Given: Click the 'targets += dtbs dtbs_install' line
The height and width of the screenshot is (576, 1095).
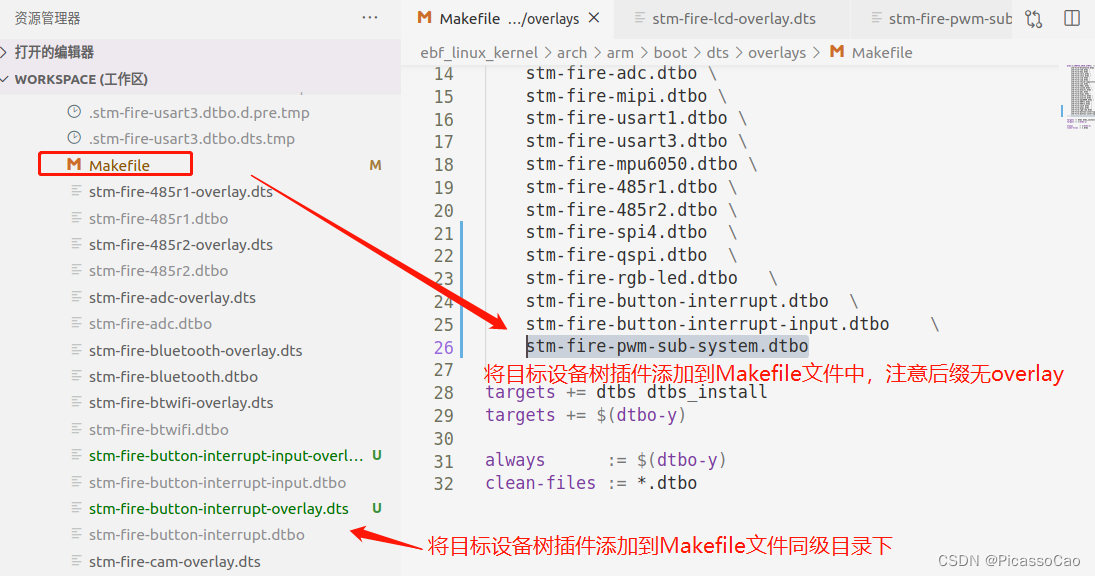Looking at the screenshot, I should (626, 392).
